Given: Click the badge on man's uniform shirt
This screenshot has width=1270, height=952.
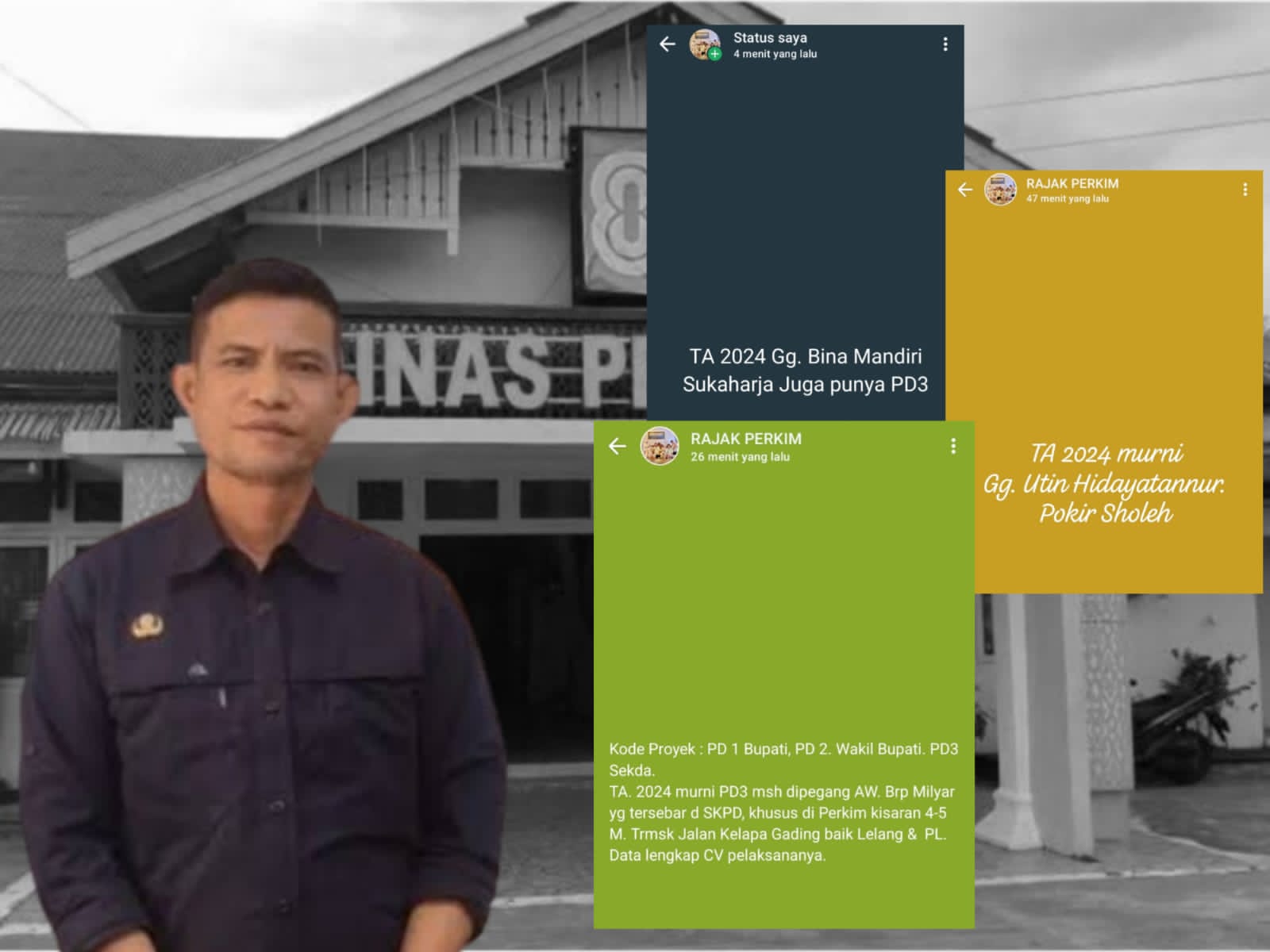Looking at the screenshot, I should 147,628.
